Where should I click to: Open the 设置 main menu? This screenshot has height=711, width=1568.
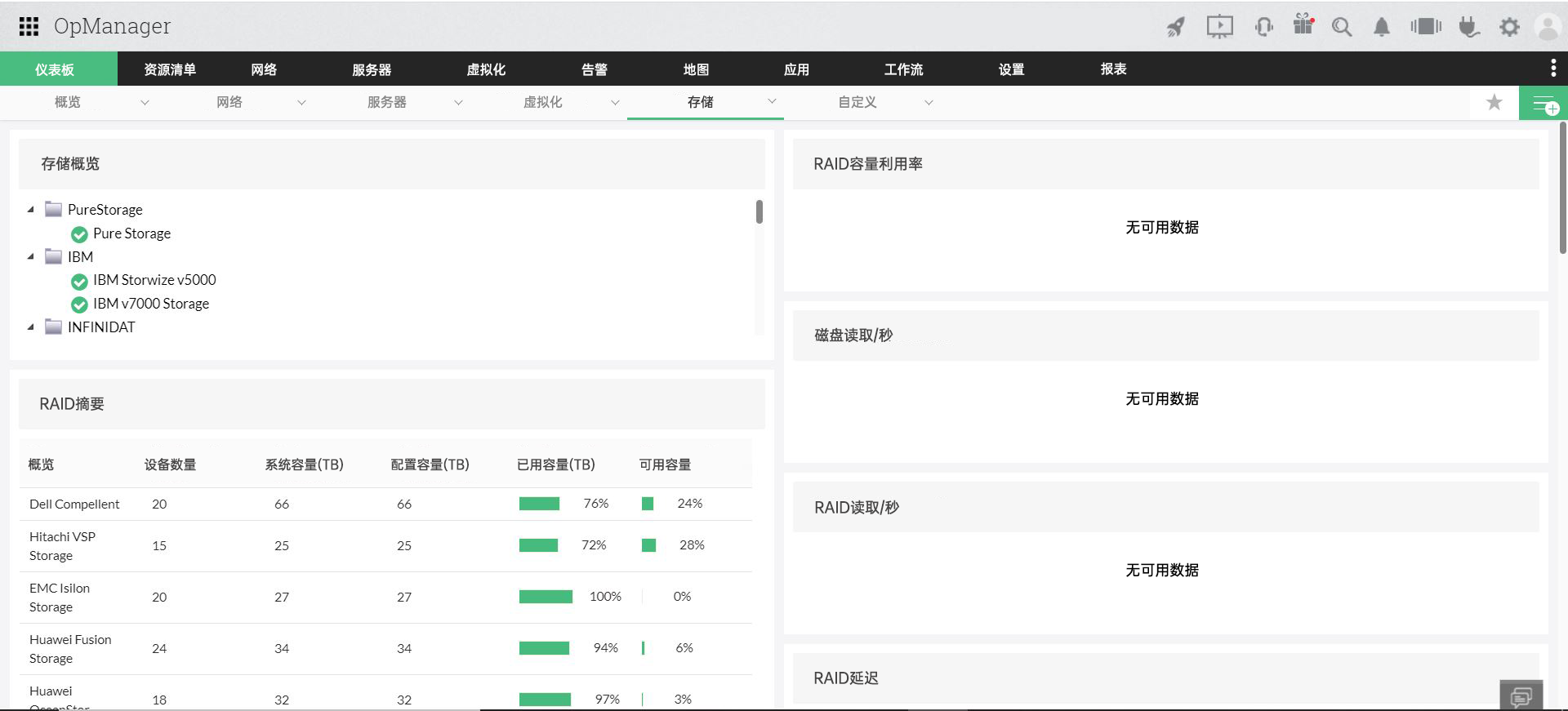click(1011, 69)
